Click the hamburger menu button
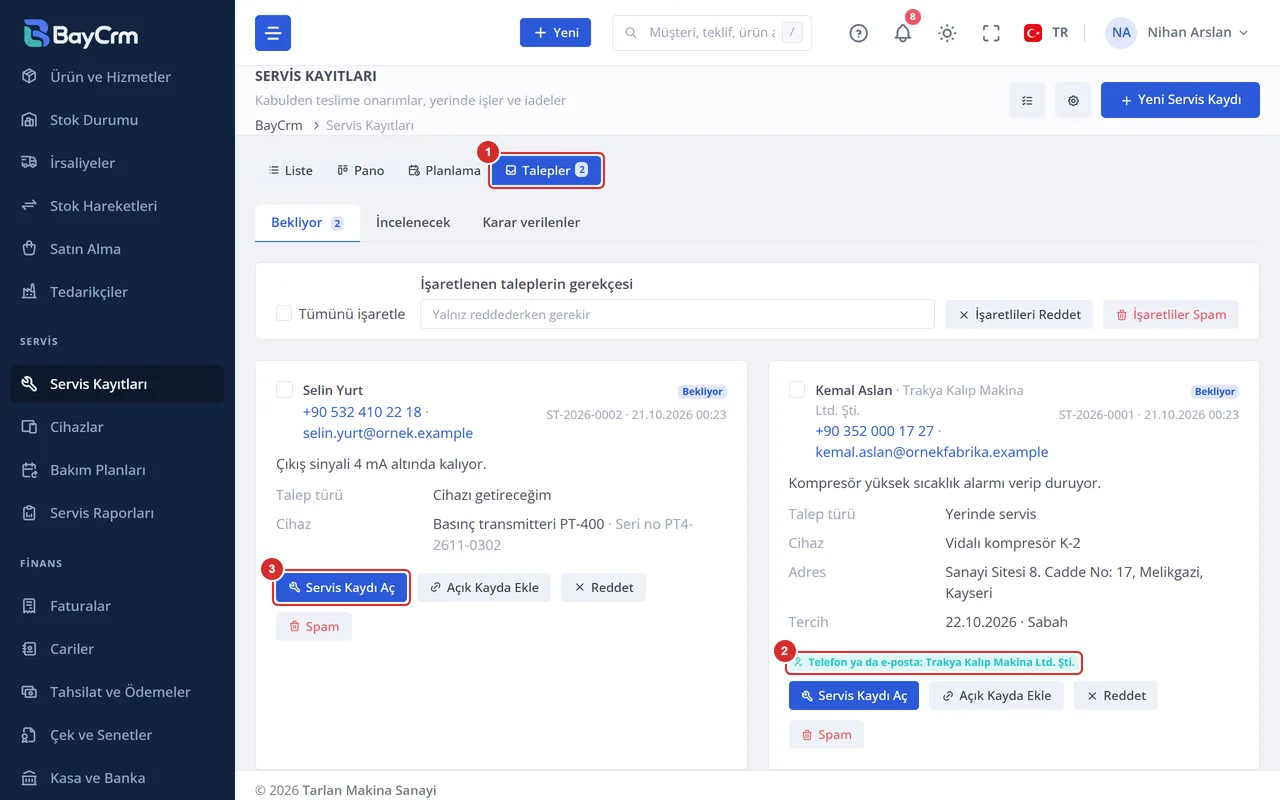1280x800 pixels. (273, 33)
